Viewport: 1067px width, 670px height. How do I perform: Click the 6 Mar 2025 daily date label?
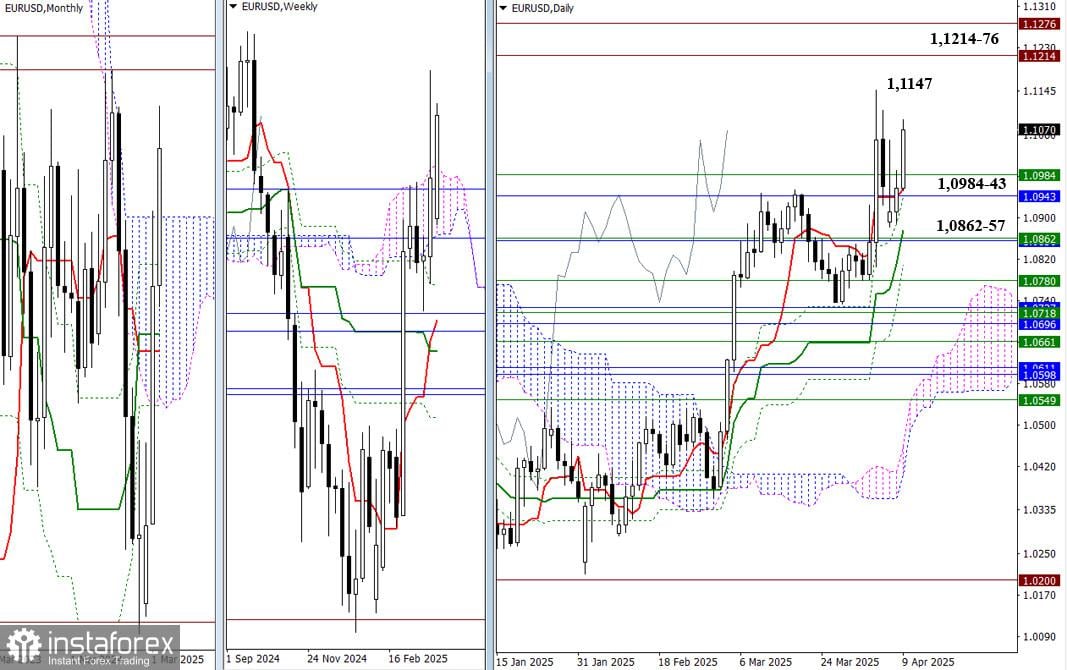[x=766, y=662]
